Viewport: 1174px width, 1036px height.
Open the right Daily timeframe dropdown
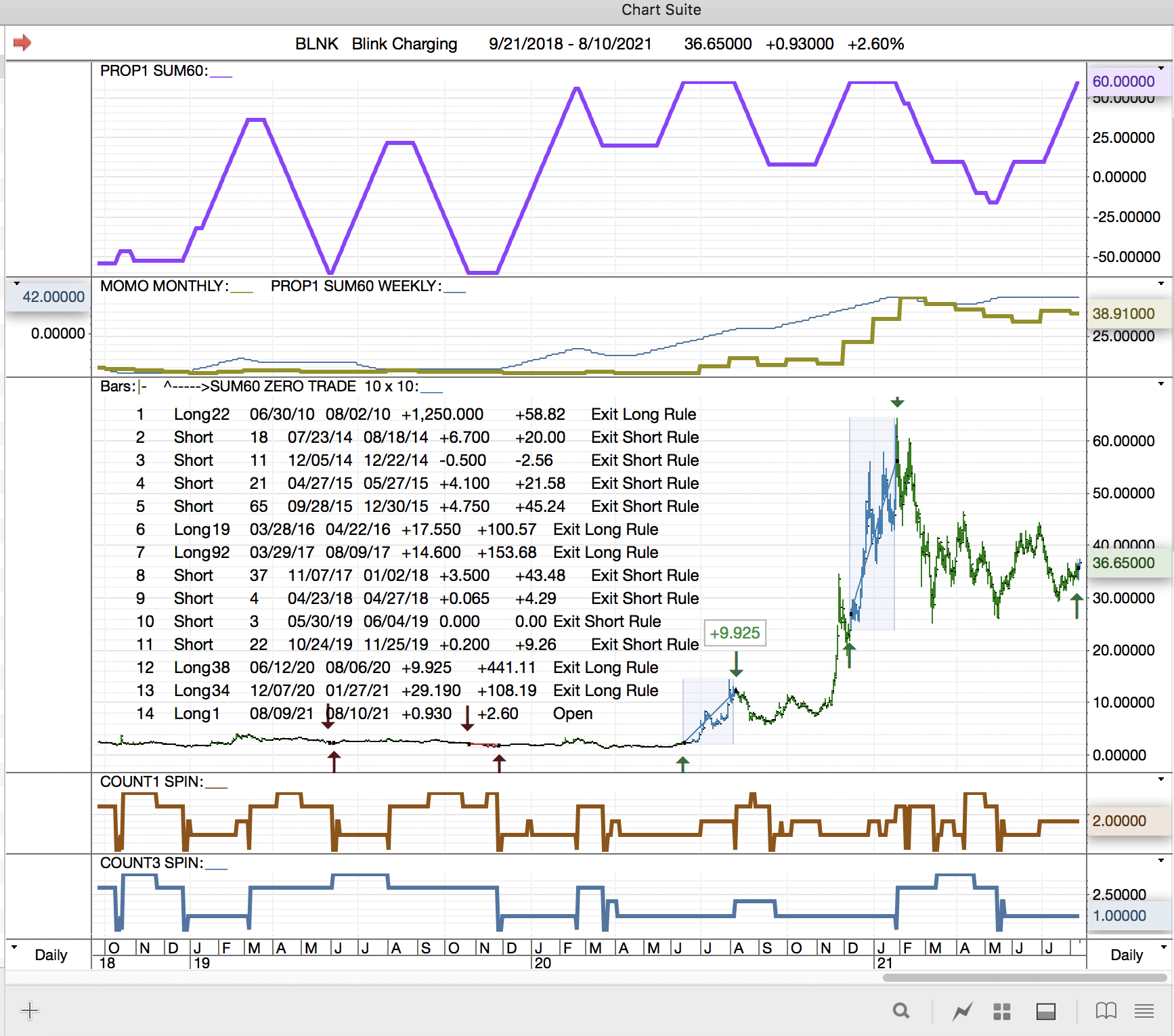[1164, 947]
